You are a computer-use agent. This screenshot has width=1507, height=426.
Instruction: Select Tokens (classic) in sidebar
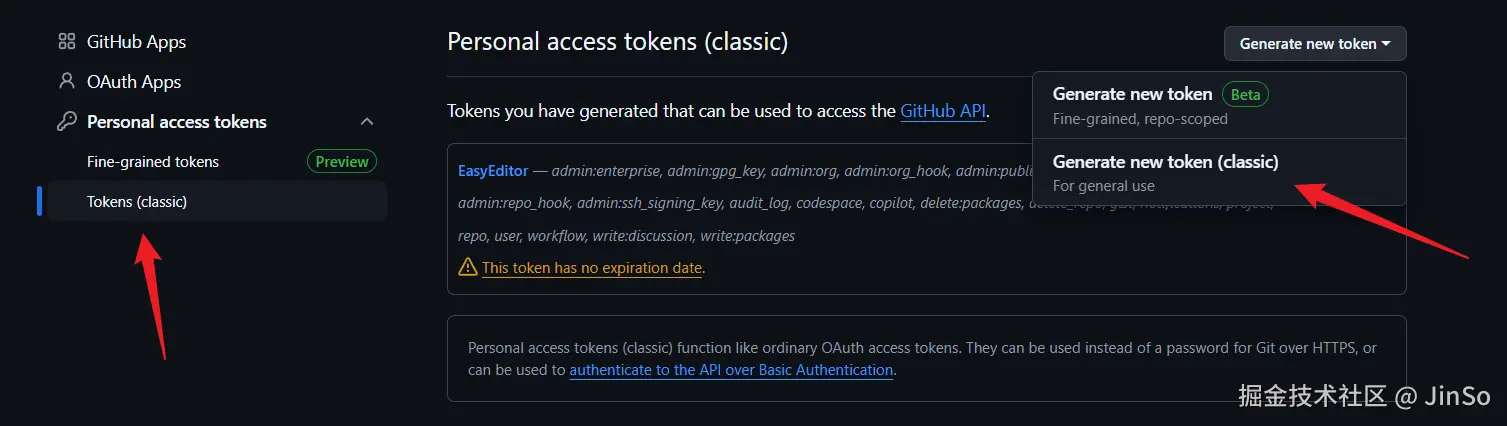(x=137, y=202)
